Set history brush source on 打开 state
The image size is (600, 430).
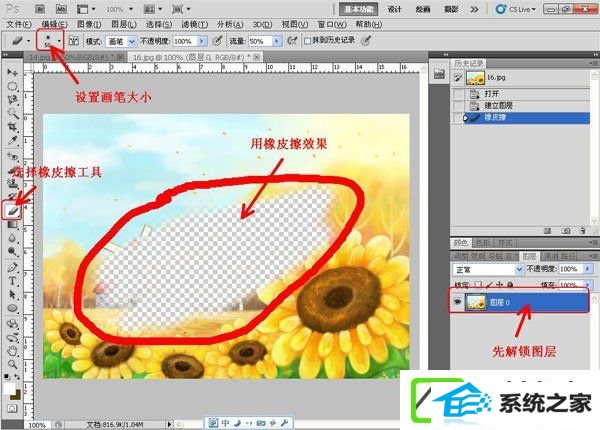[x=458, y=94]
